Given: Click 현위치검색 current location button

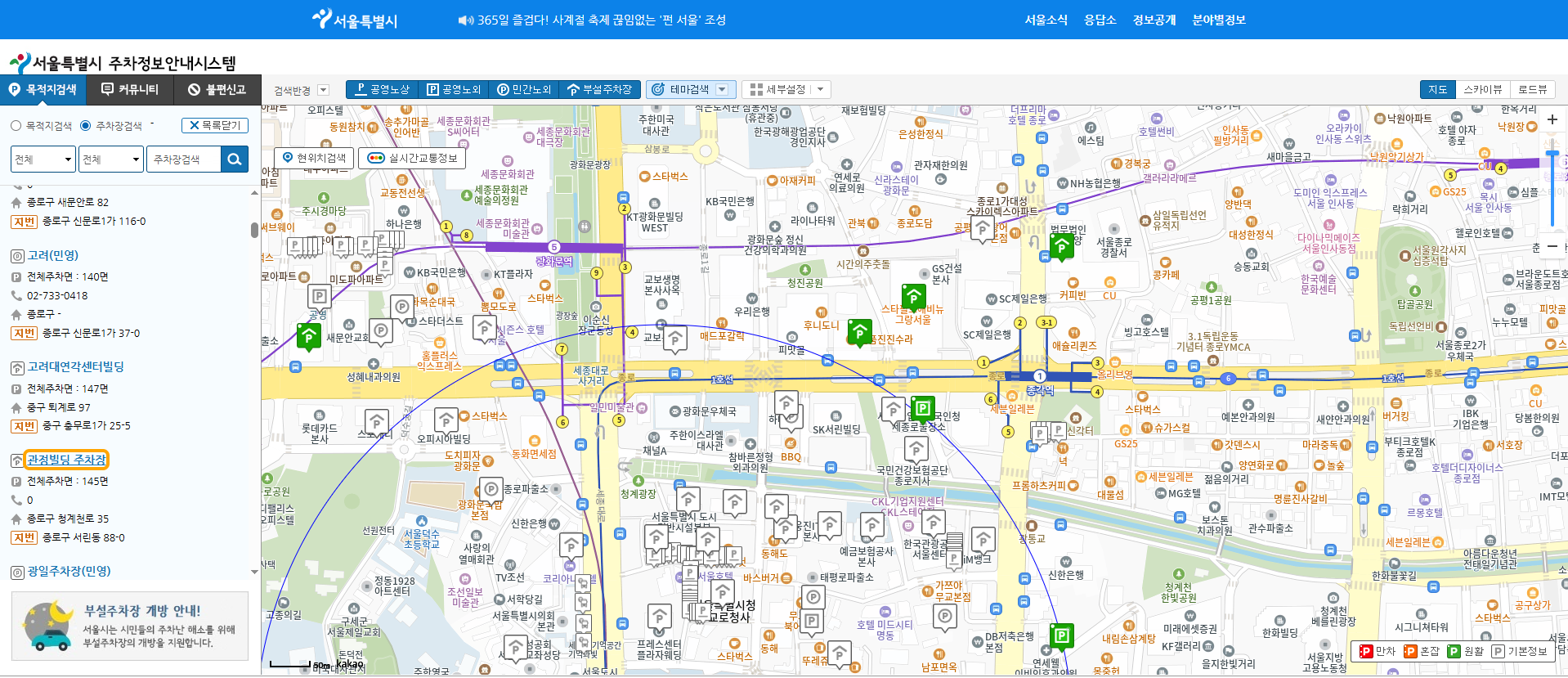Looking at the screenshot, I should coord(314,158).
